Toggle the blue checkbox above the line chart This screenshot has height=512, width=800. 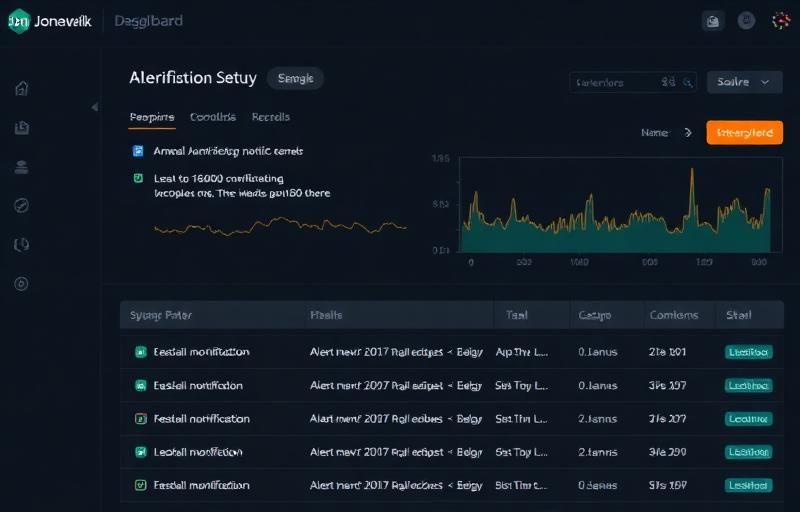139,151
